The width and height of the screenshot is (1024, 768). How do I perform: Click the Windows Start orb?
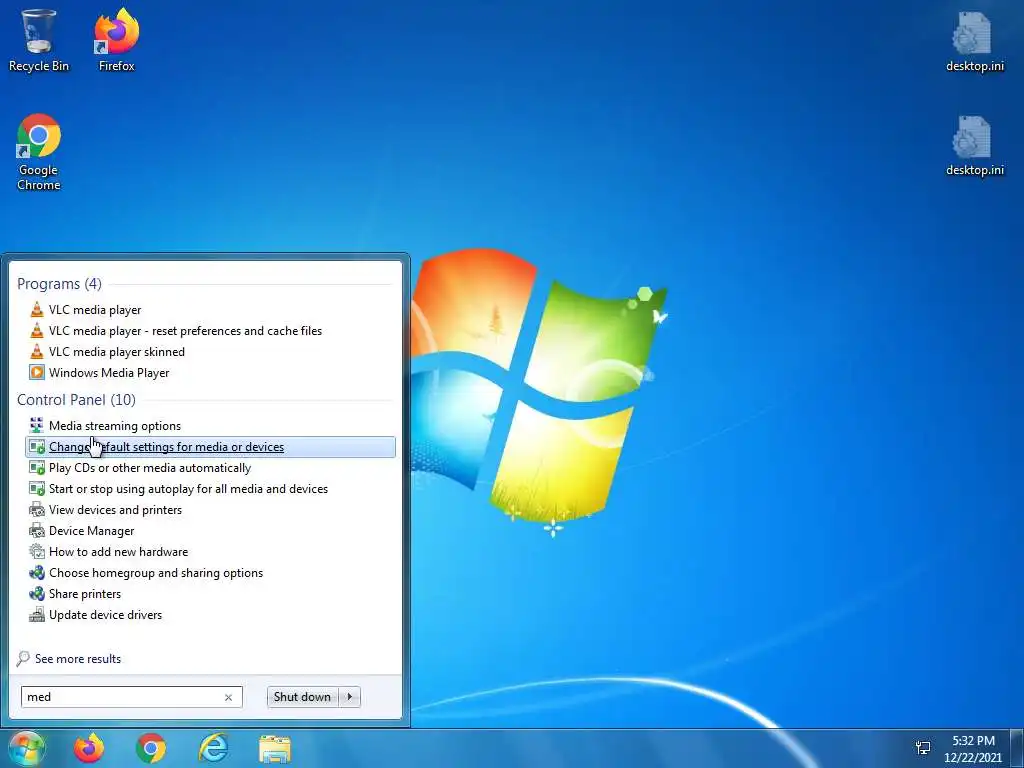click(26, 748)
